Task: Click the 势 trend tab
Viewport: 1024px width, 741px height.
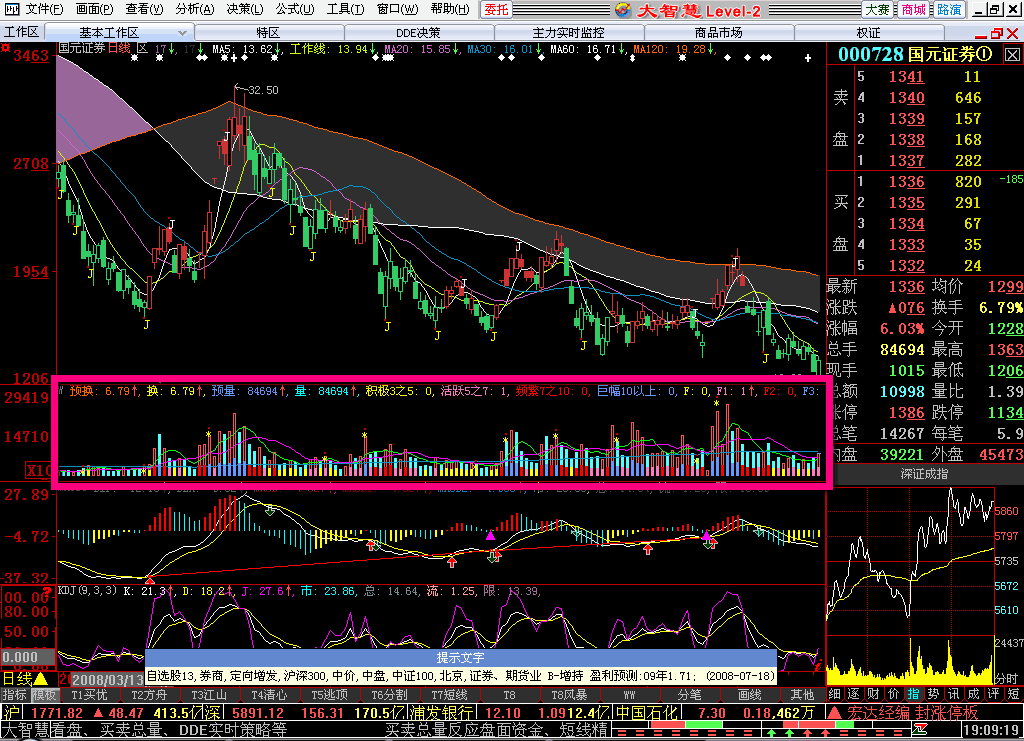Action: pyautogui.click(x=933, y=694)
